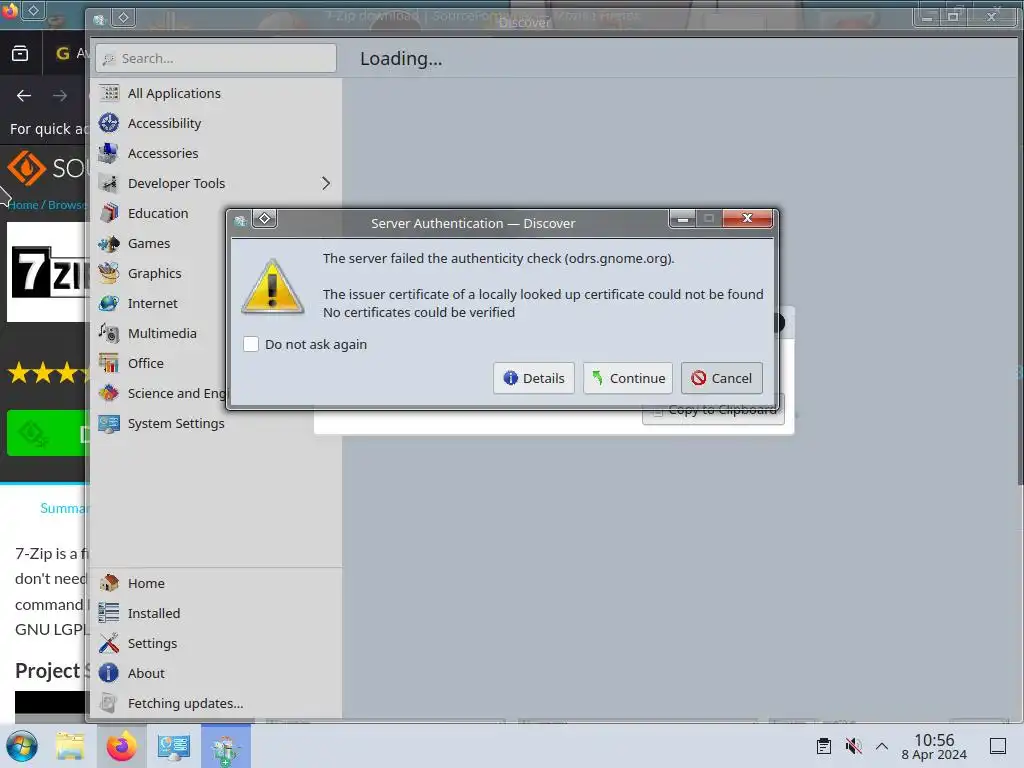Open the Summary tab in Firefox
The width and height of the screenshot is (1024, 768).
click(63, 508)
